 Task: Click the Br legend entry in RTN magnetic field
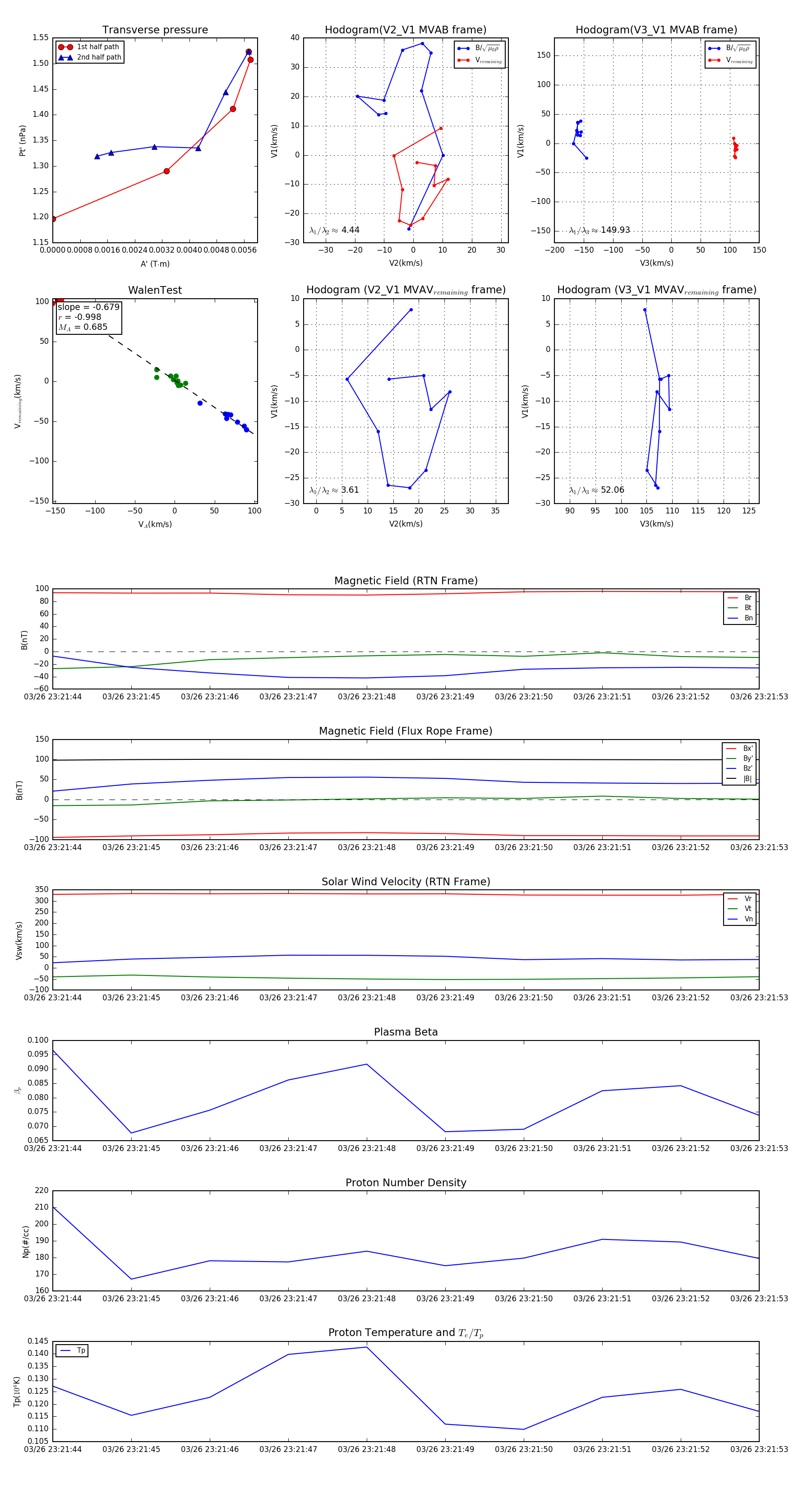tap(740, 598)
